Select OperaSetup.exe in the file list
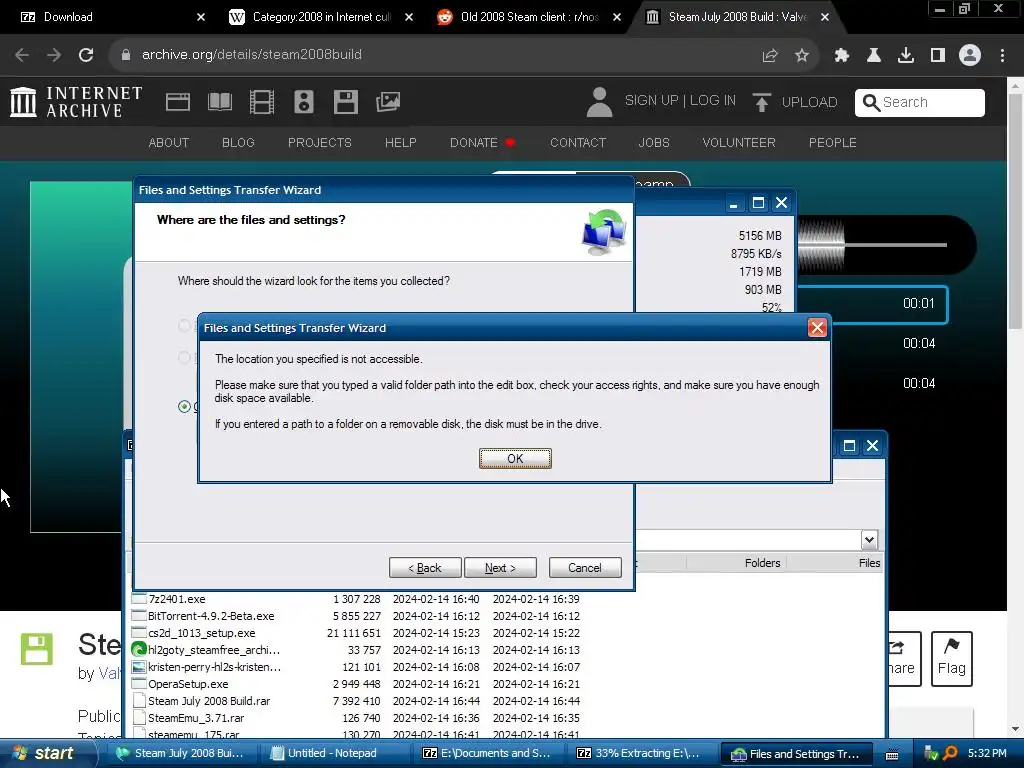The width and height of the screenshot is (1024, 768). (188, 684)
